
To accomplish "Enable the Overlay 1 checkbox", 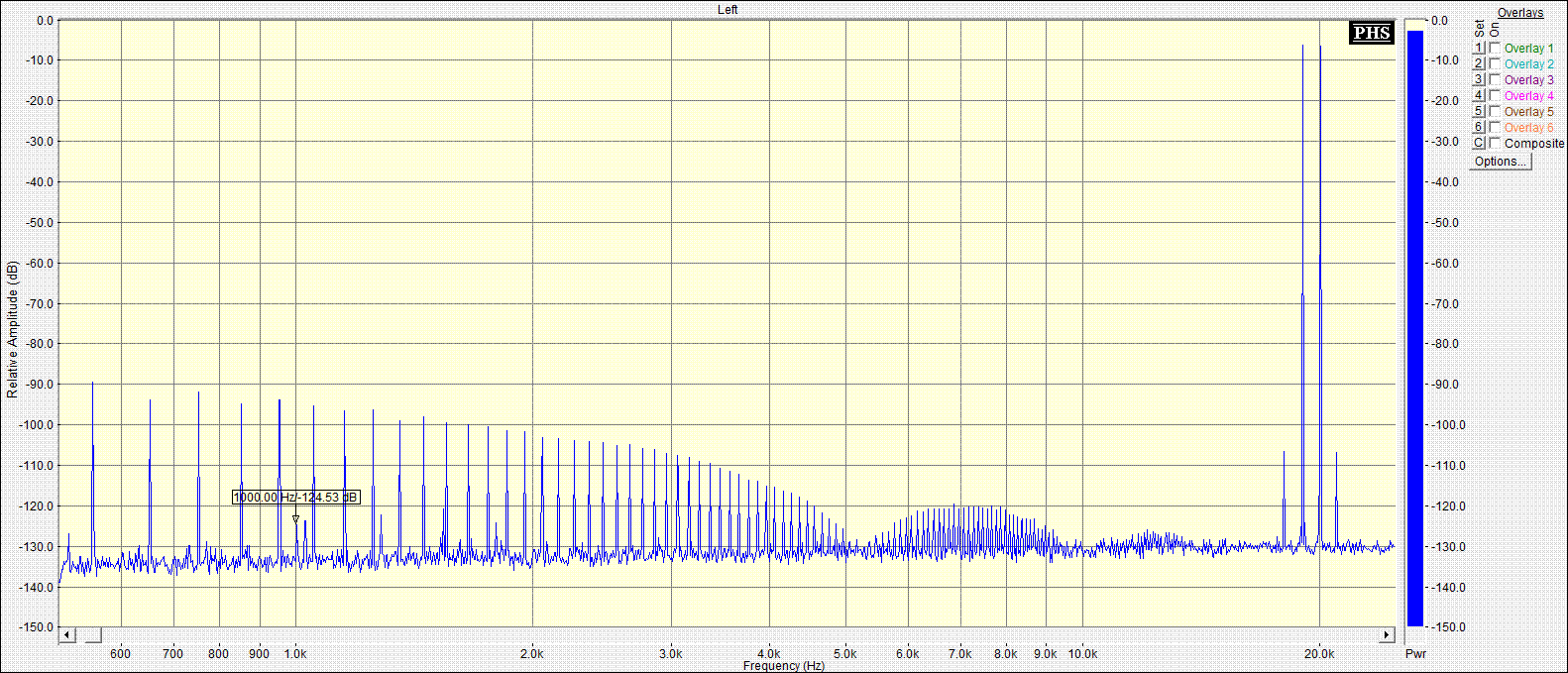I will [1495, 48].
